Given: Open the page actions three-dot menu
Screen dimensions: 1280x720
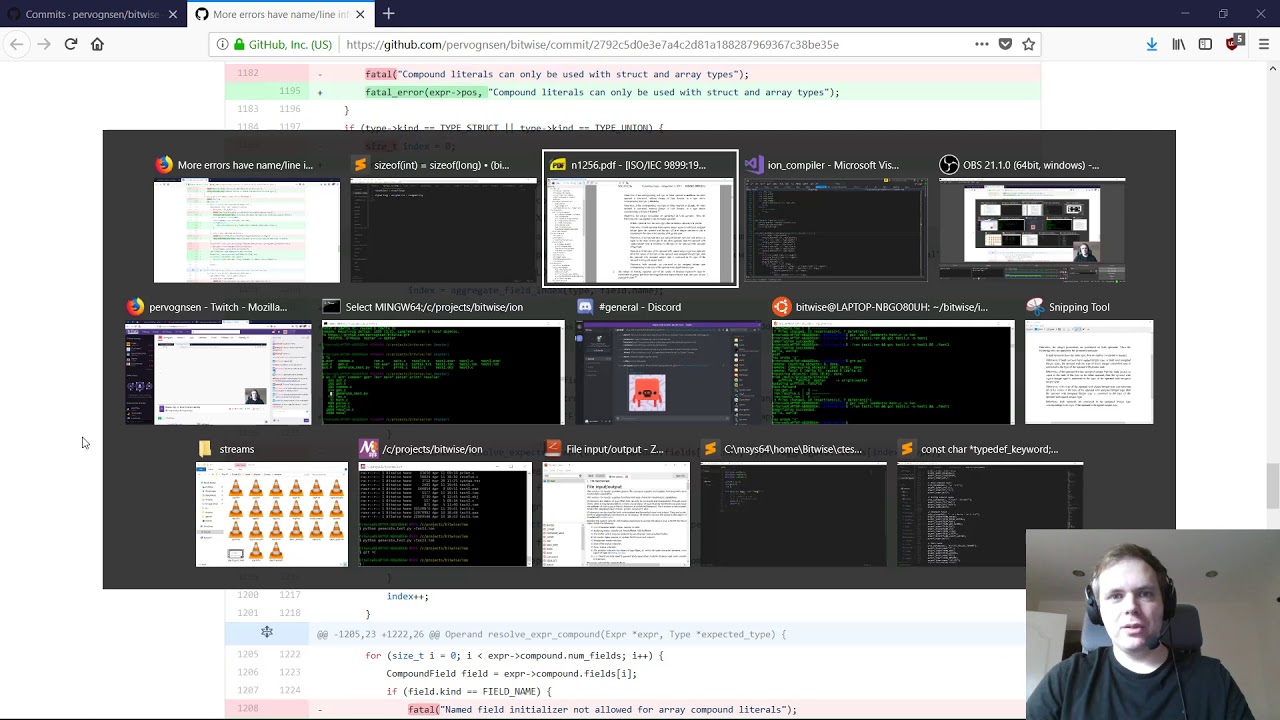Looking at the screenshot, I should (982, 44).
